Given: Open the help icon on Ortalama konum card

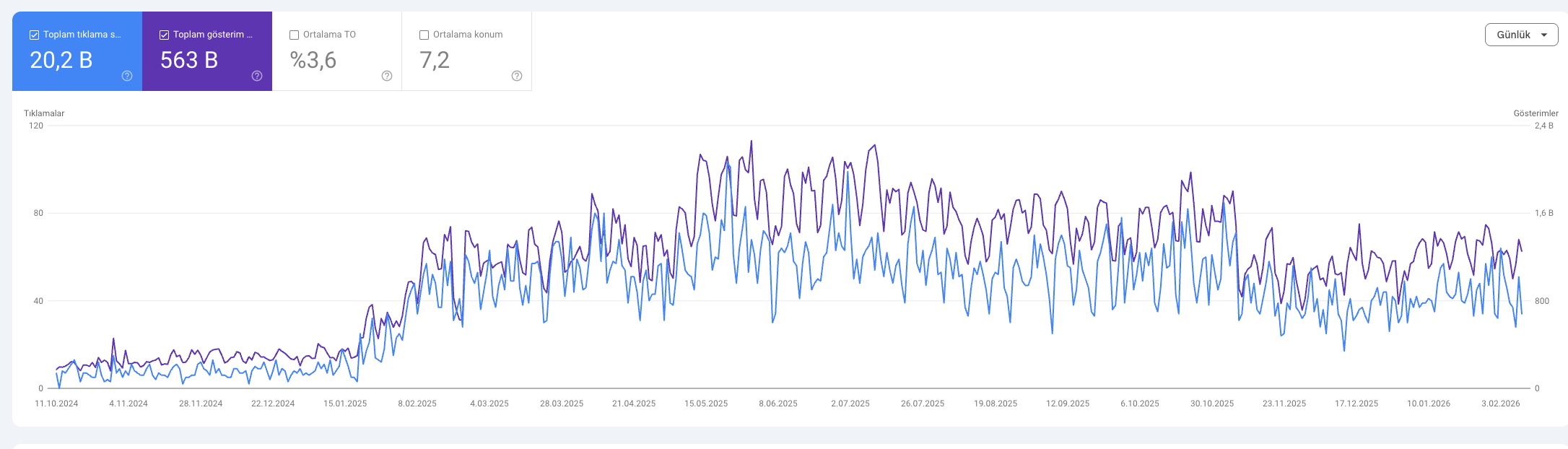Looking at the screenshot, I should (517, 76).
